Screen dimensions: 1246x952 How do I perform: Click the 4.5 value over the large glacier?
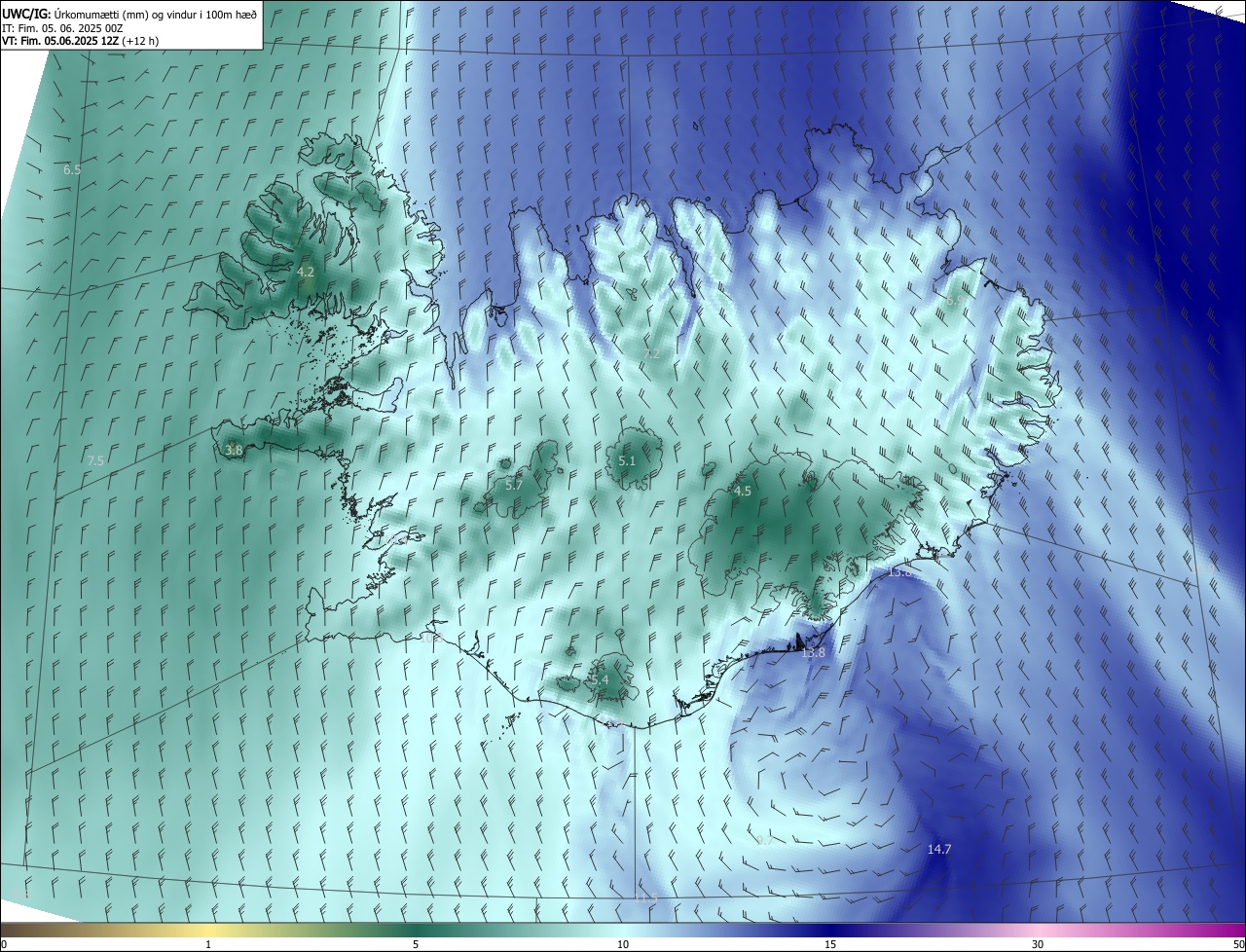tap(743, 491)
